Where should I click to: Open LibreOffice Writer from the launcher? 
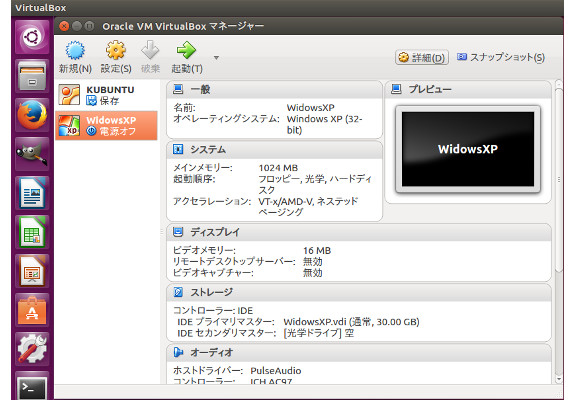32,193
